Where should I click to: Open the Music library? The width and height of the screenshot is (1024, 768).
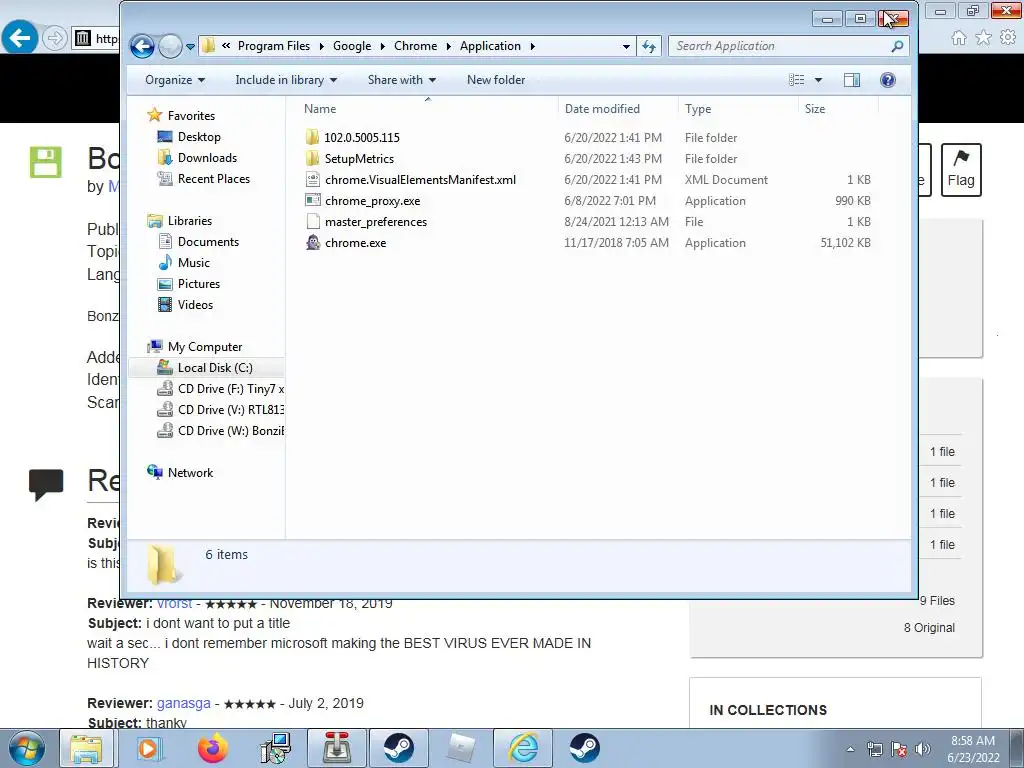click(x=193, y=263)
